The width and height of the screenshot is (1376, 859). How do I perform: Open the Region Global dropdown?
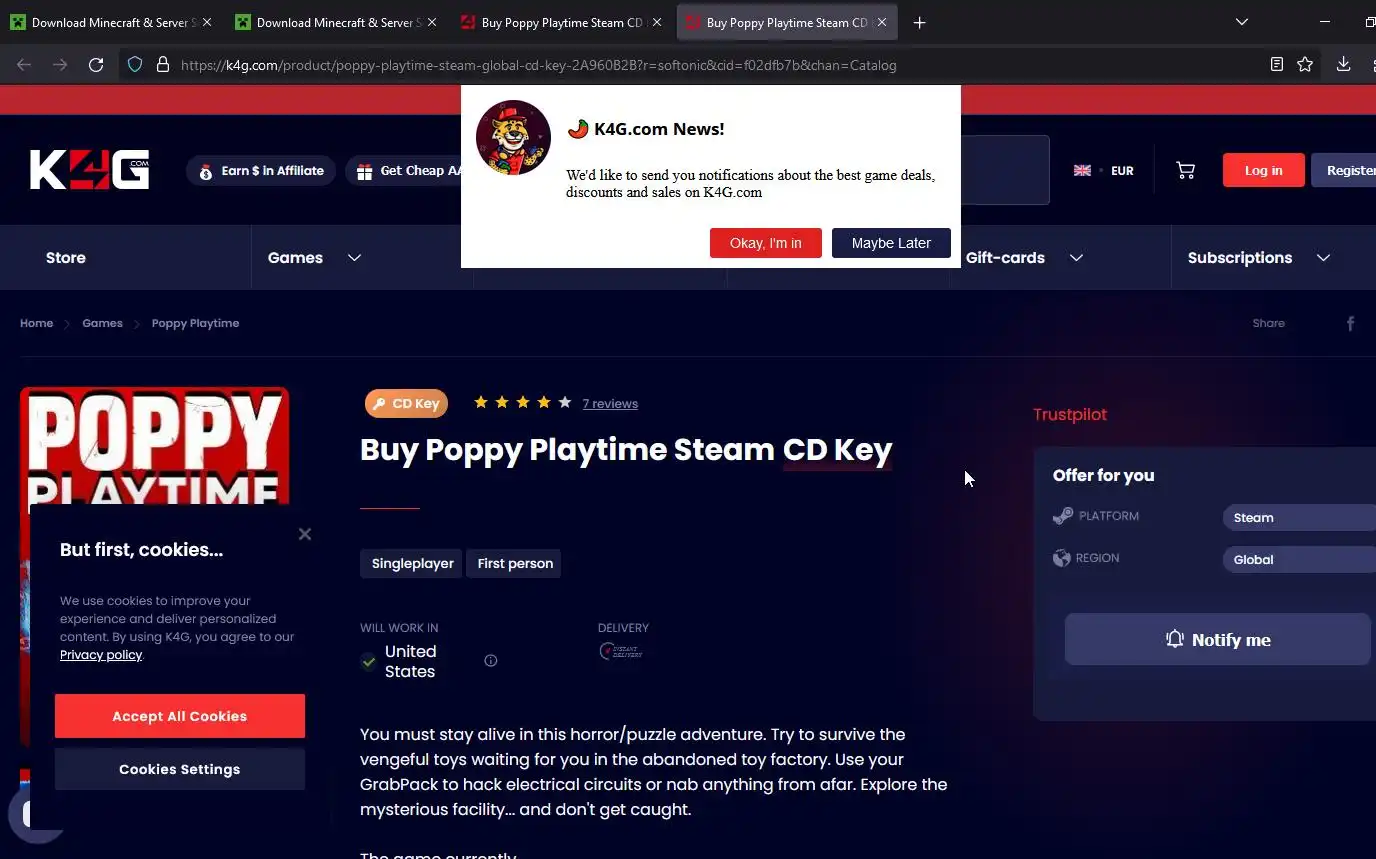tap(1299, 559)
